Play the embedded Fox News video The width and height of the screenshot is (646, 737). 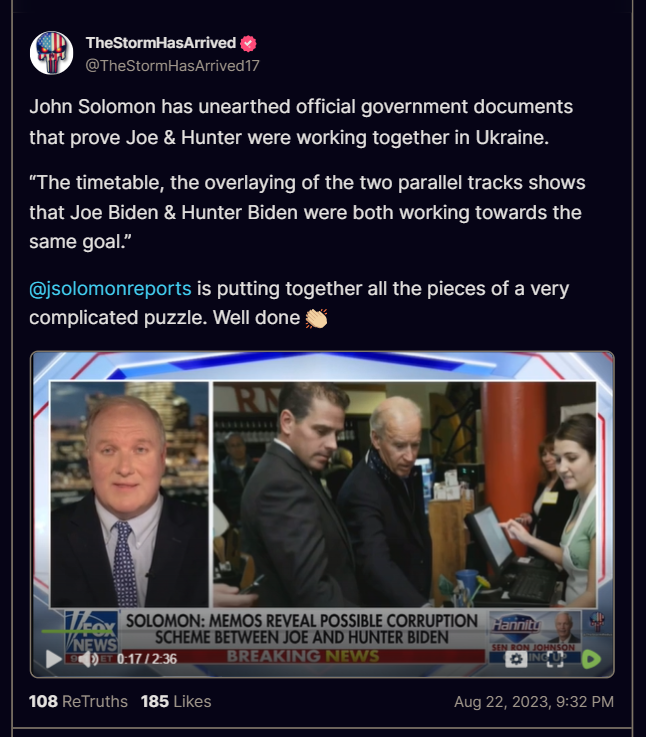53,659
